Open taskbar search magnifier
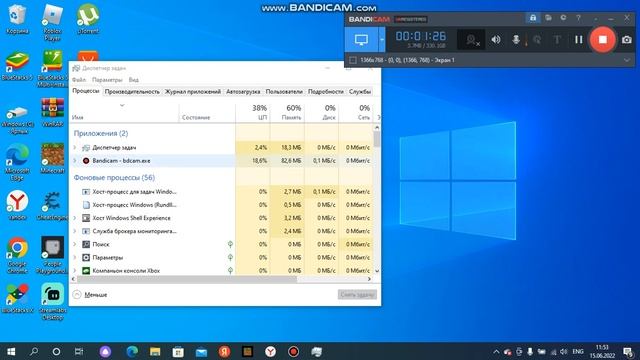The image size is (640, 360). 34,351
